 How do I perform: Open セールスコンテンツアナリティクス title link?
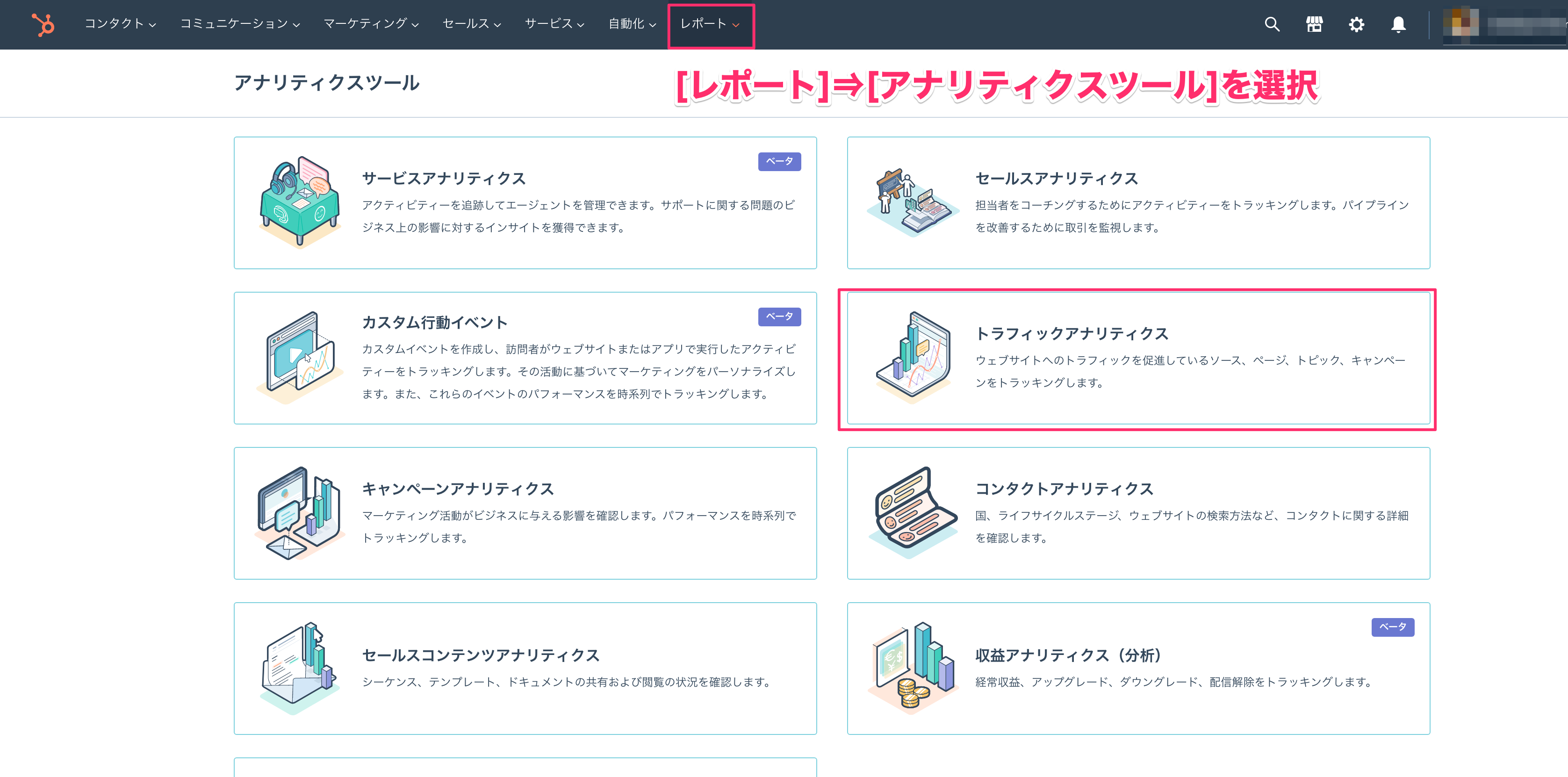click(481, 655)
